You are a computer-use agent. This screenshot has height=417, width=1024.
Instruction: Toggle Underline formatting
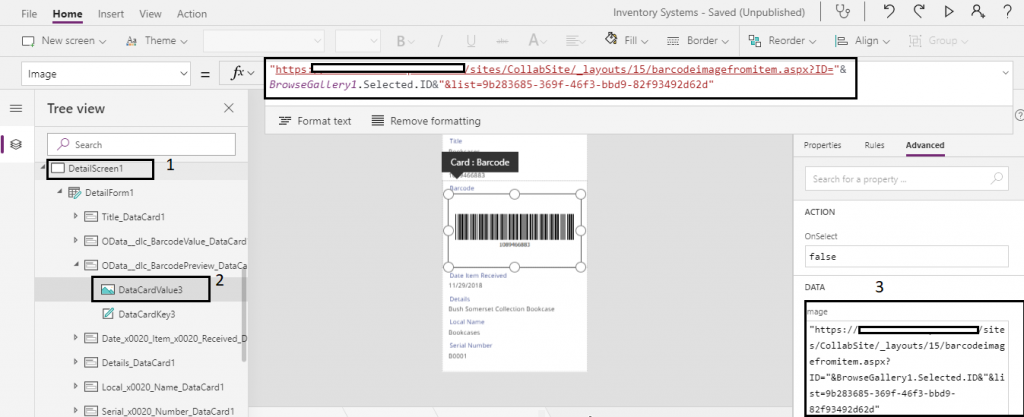pyautogui.click(x=471, y=40)
